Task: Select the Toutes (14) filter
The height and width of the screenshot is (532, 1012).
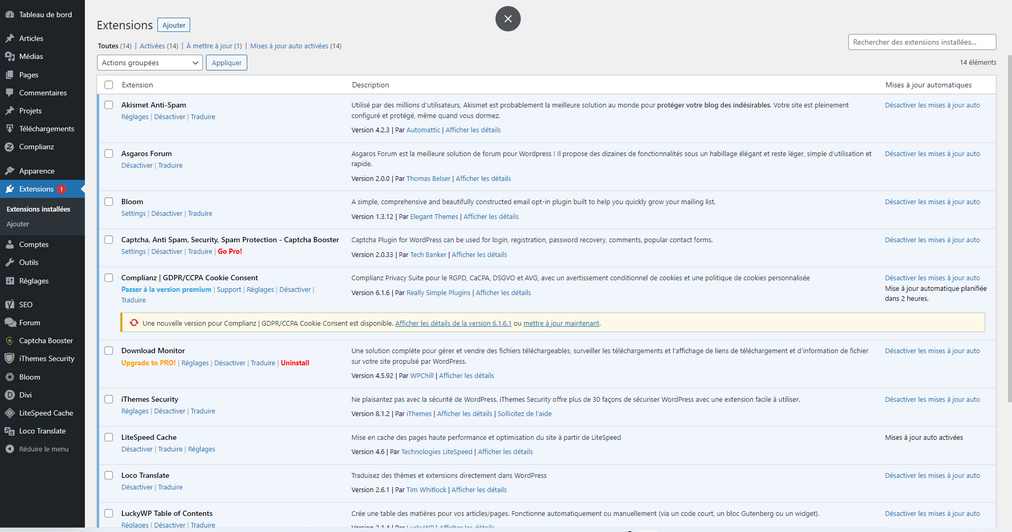Action: 114,46
